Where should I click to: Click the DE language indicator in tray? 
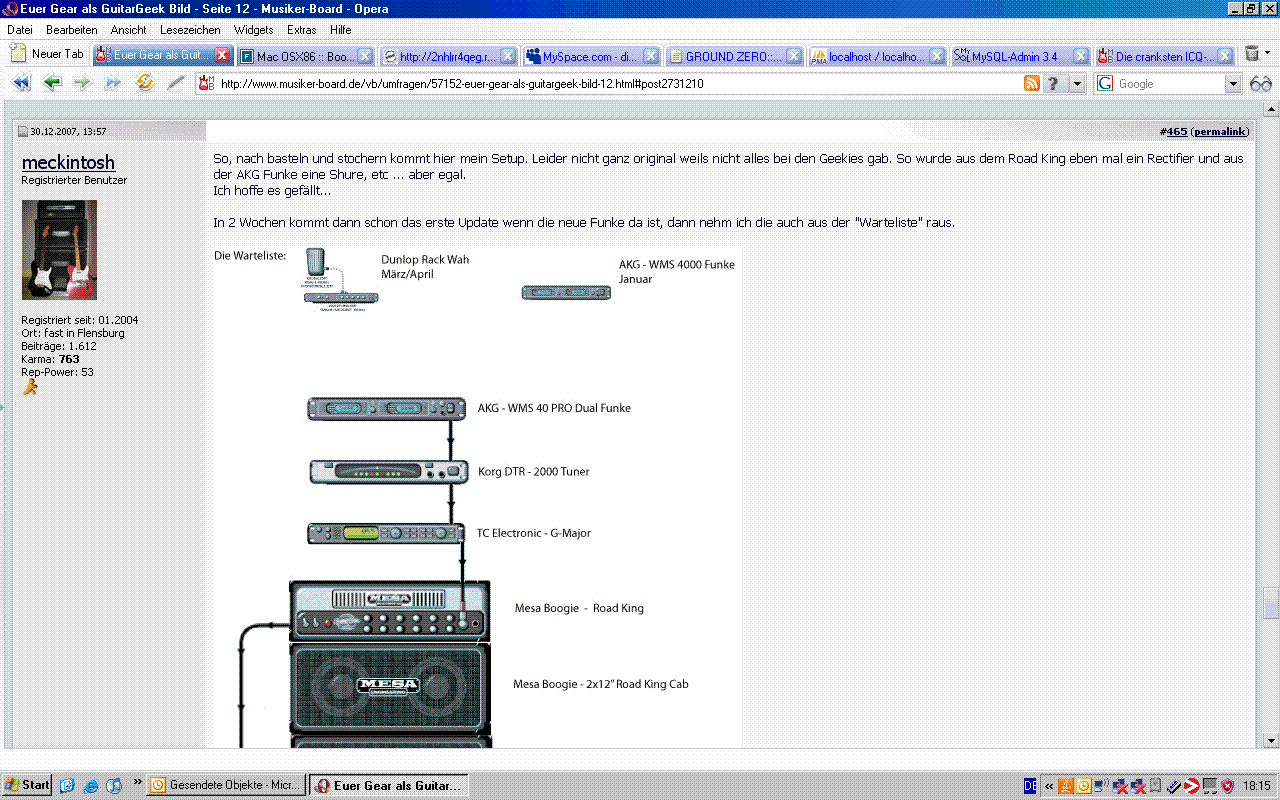click(1031, 785)
